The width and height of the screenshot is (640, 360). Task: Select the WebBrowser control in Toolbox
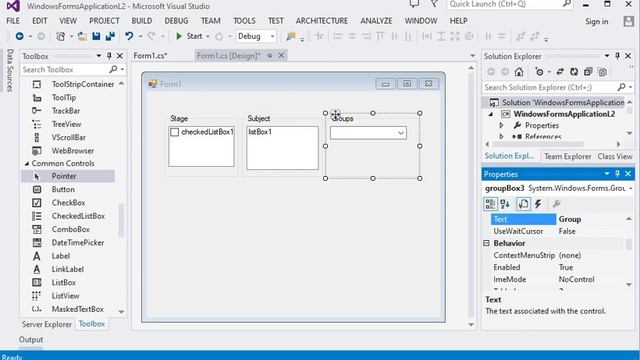tap(72, 151)
